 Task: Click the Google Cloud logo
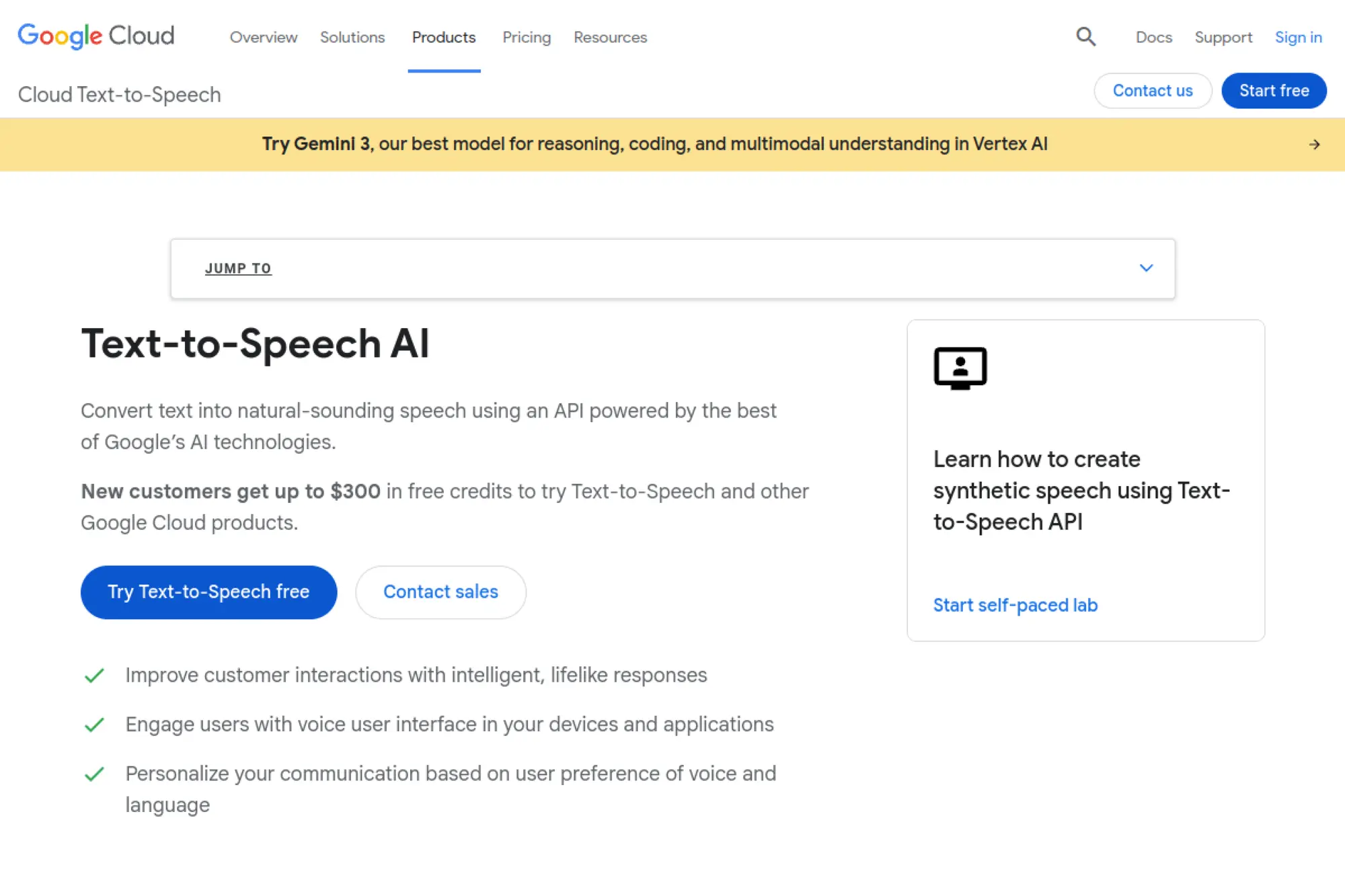(x=95, y=36)
